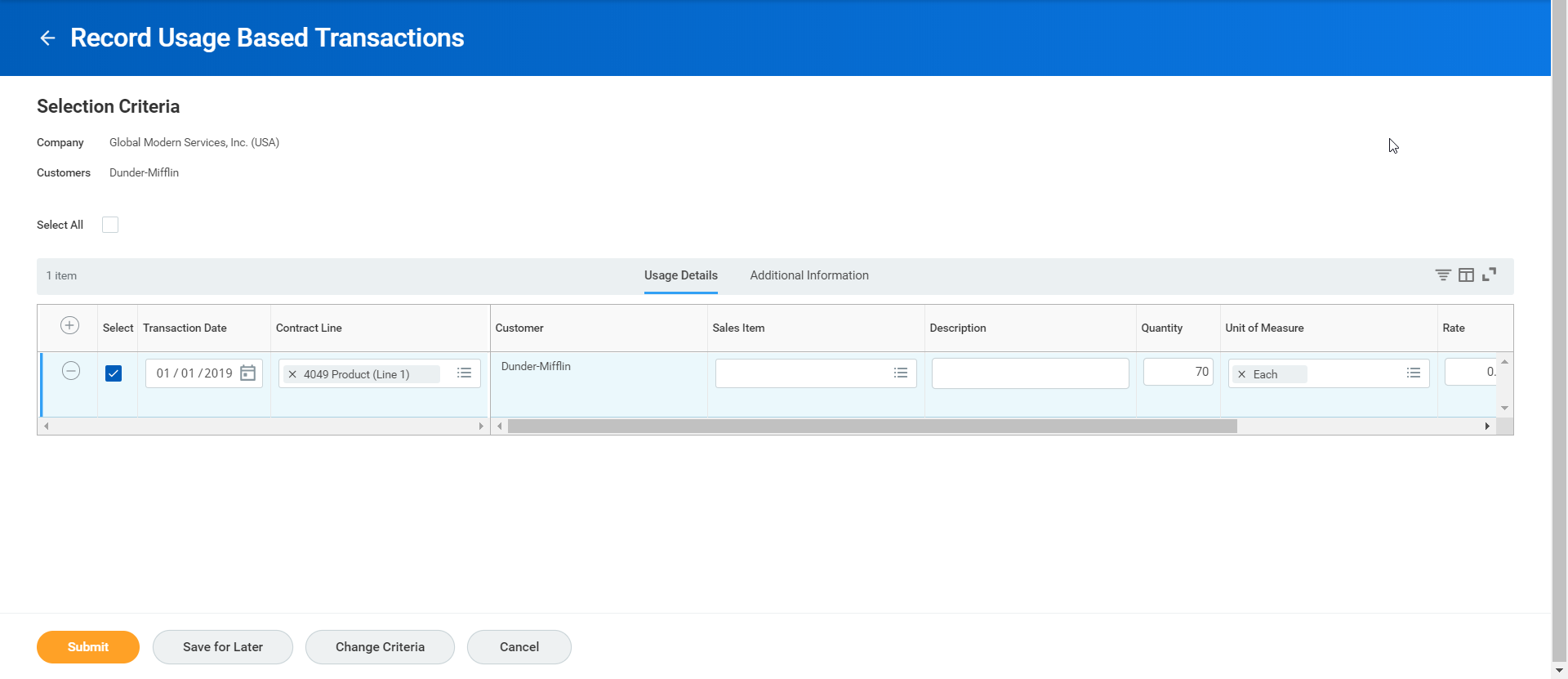The height and width of the screenshot is (679, 1568).
Task: Uncheck the row Select checkbox
Action: (x=114, y=373)
